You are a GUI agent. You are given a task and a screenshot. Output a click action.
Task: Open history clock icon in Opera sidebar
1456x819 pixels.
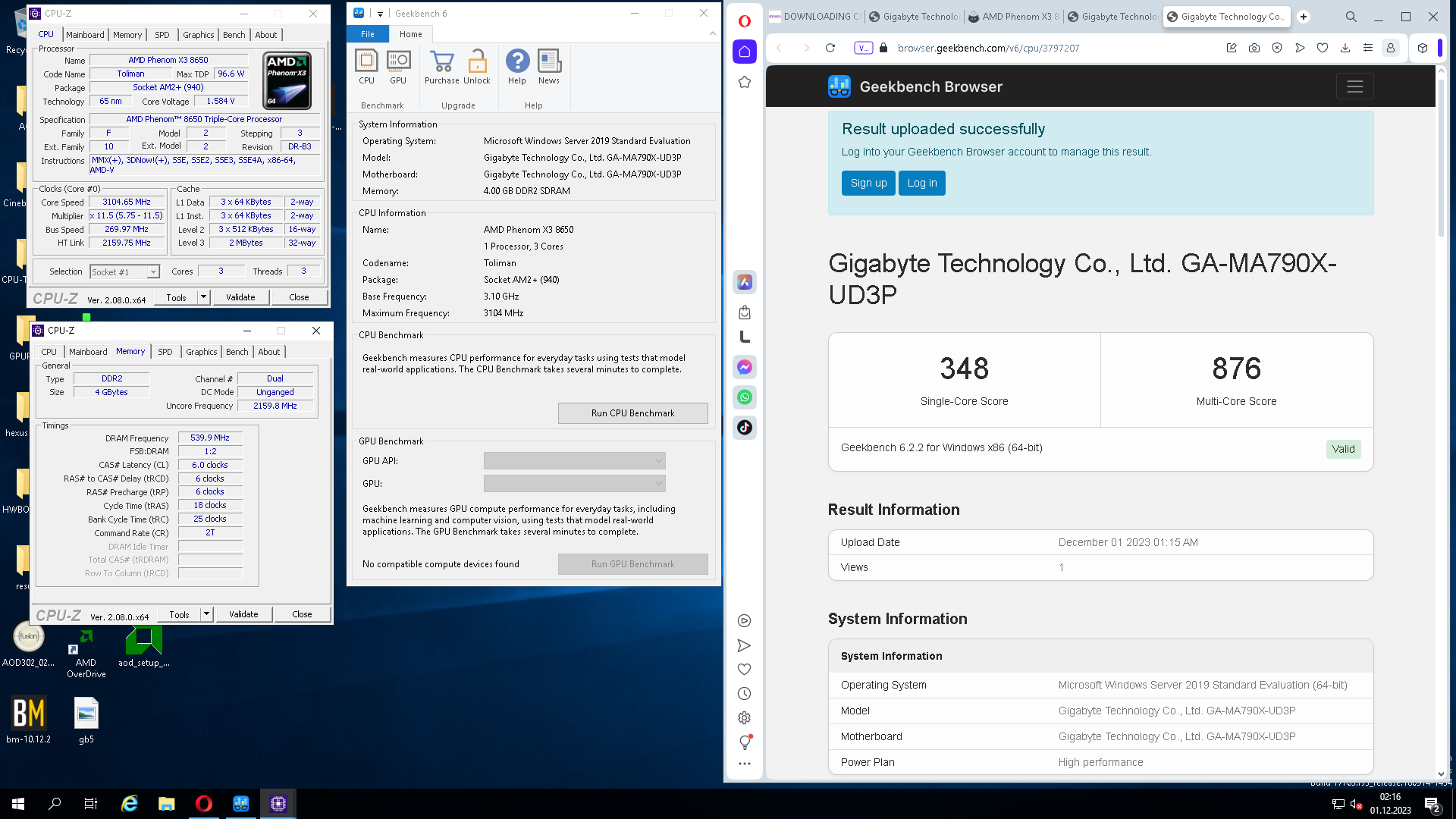click(x=745, y=693)
